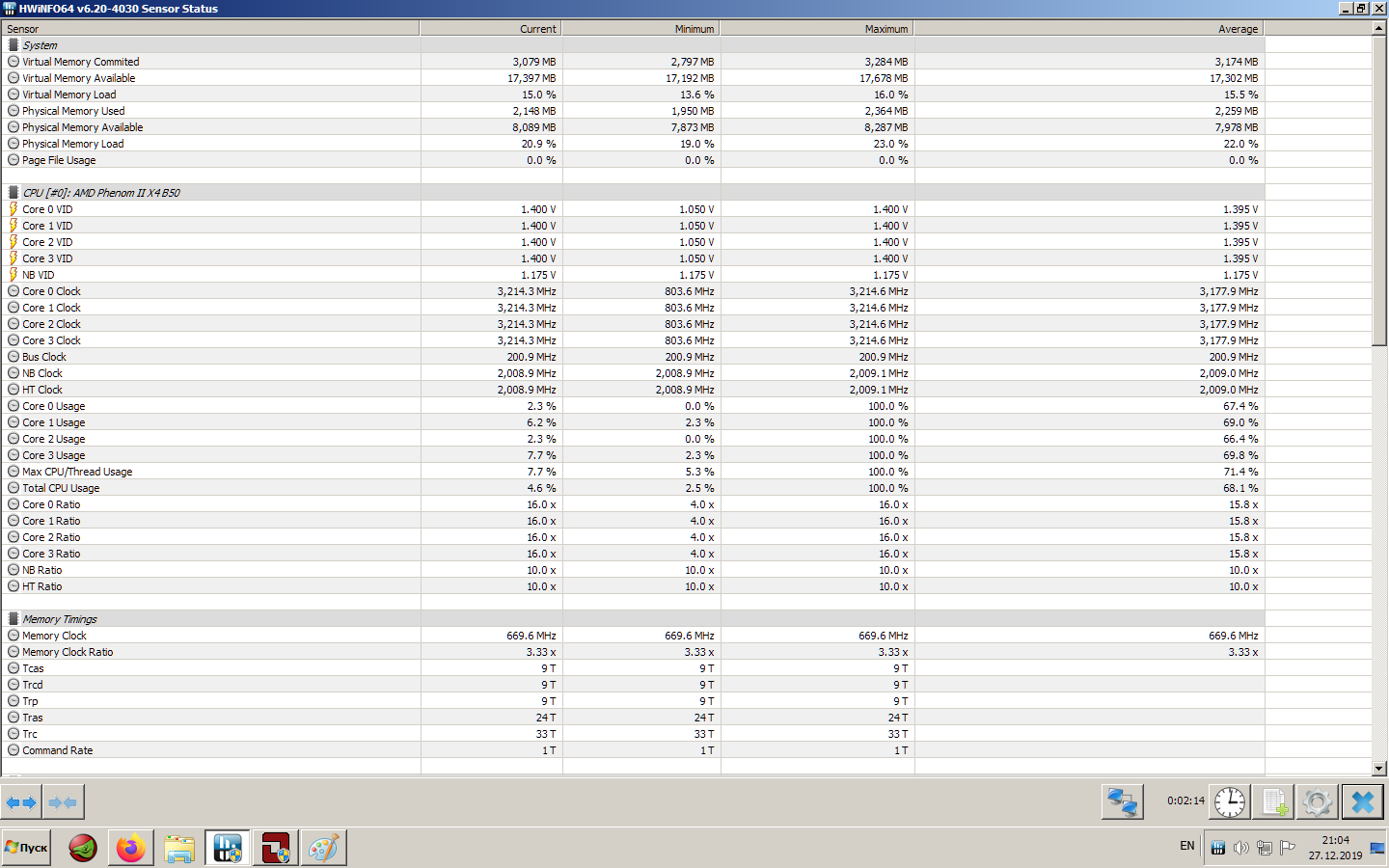Click the scrollbar down arrow of the sensor list
The width and height of the screenshot is (1389, 868).
[1379, 769]
